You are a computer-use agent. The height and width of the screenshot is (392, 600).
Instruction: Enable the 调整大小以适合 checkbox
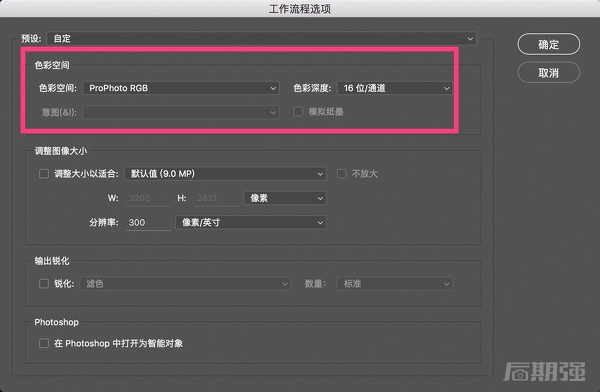pyautogui.click(x=44, y=174)
